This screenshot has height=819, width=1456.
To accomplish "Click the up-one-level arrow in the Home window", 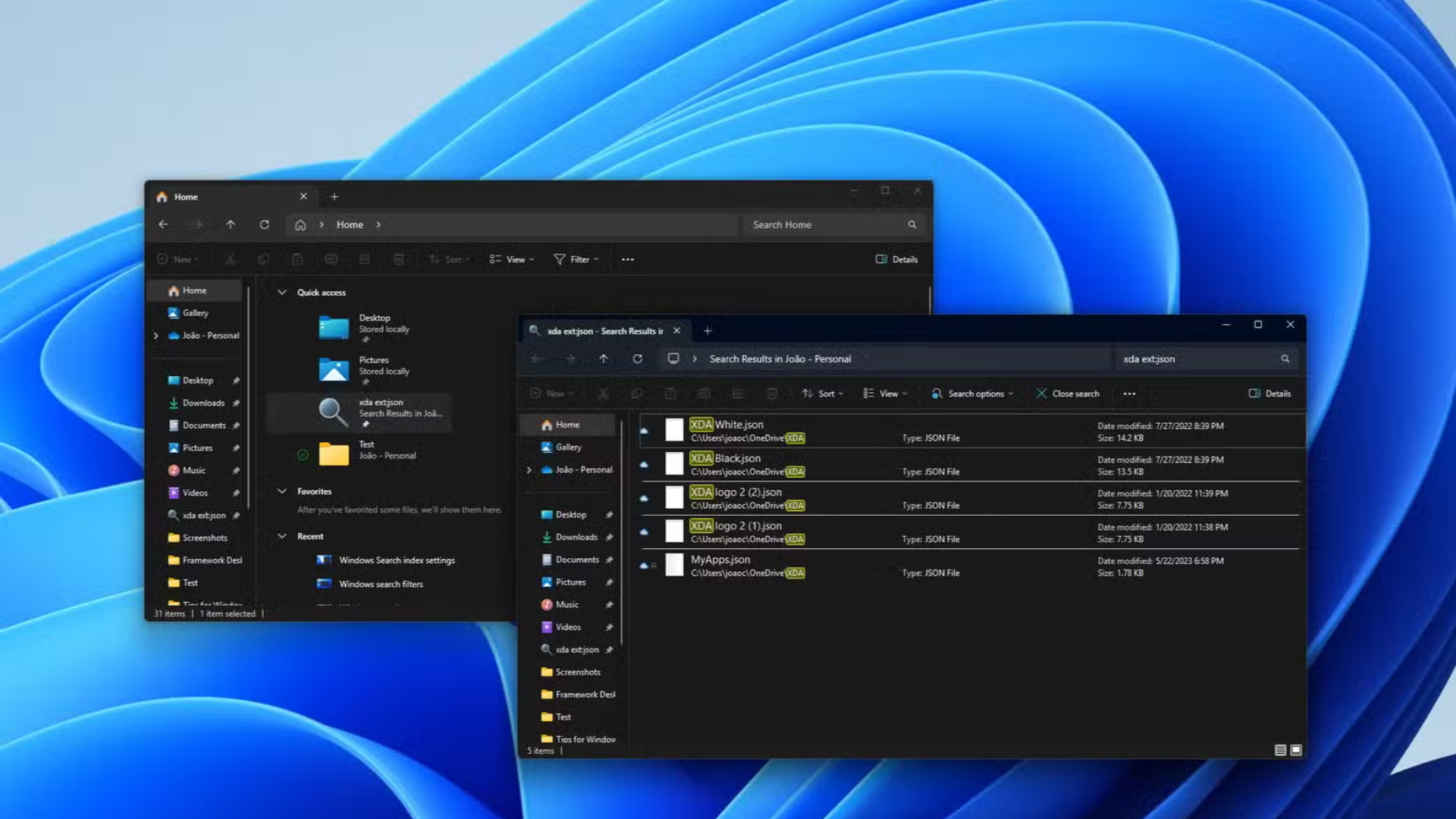I will 231,224.
